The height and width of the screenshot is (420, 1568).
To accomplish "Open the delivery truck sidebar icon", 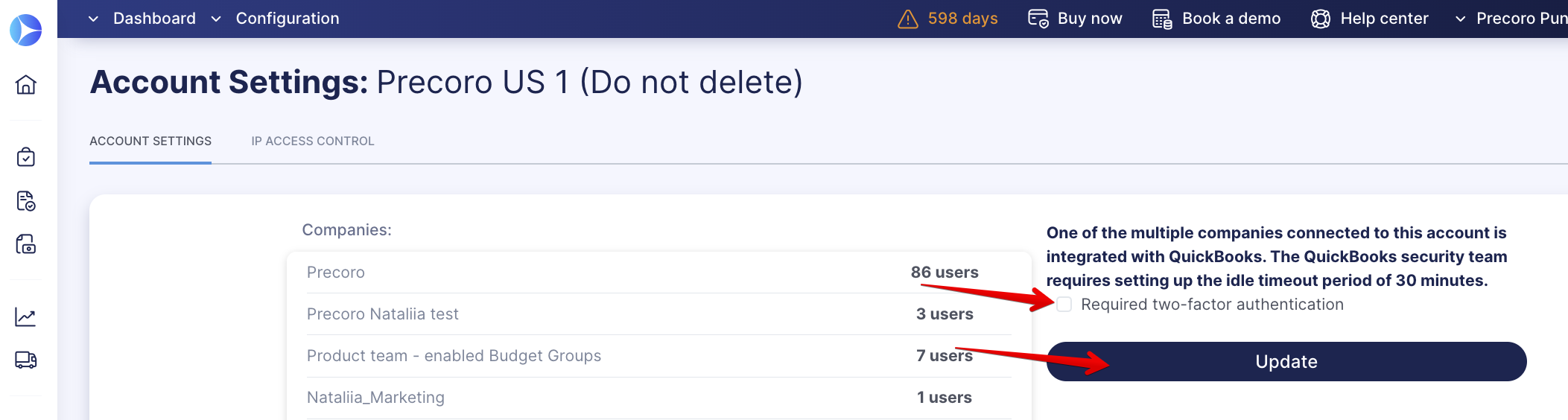I will pyautogui.click(x=26, y=360).
